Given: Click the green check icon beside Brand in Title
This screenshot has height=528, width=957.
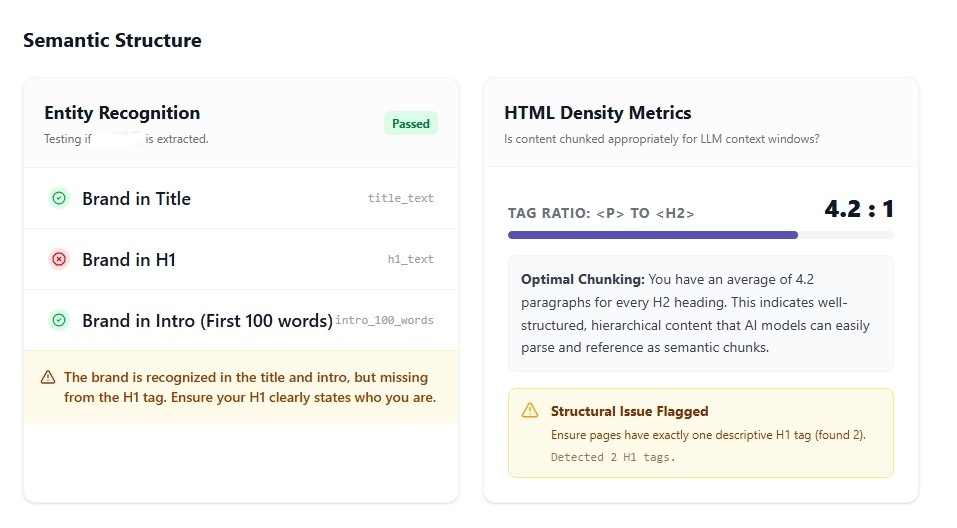Looking at the screenshot, I should pos(59,198).
